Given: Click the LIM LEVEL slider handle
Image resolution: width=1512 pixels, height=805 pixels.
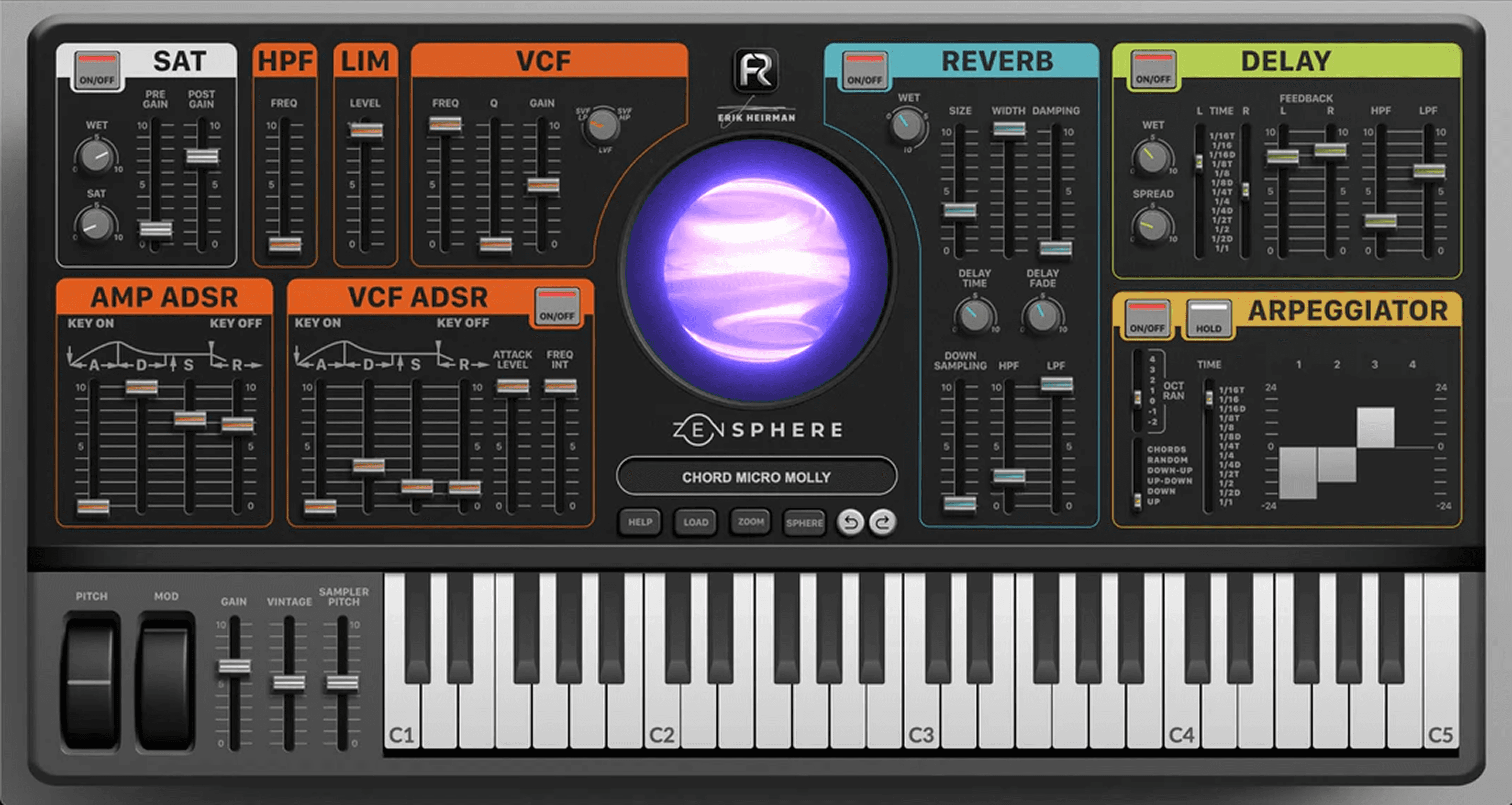Looking at the screenshot, I should pyautogui.click(x=366, y=130).
